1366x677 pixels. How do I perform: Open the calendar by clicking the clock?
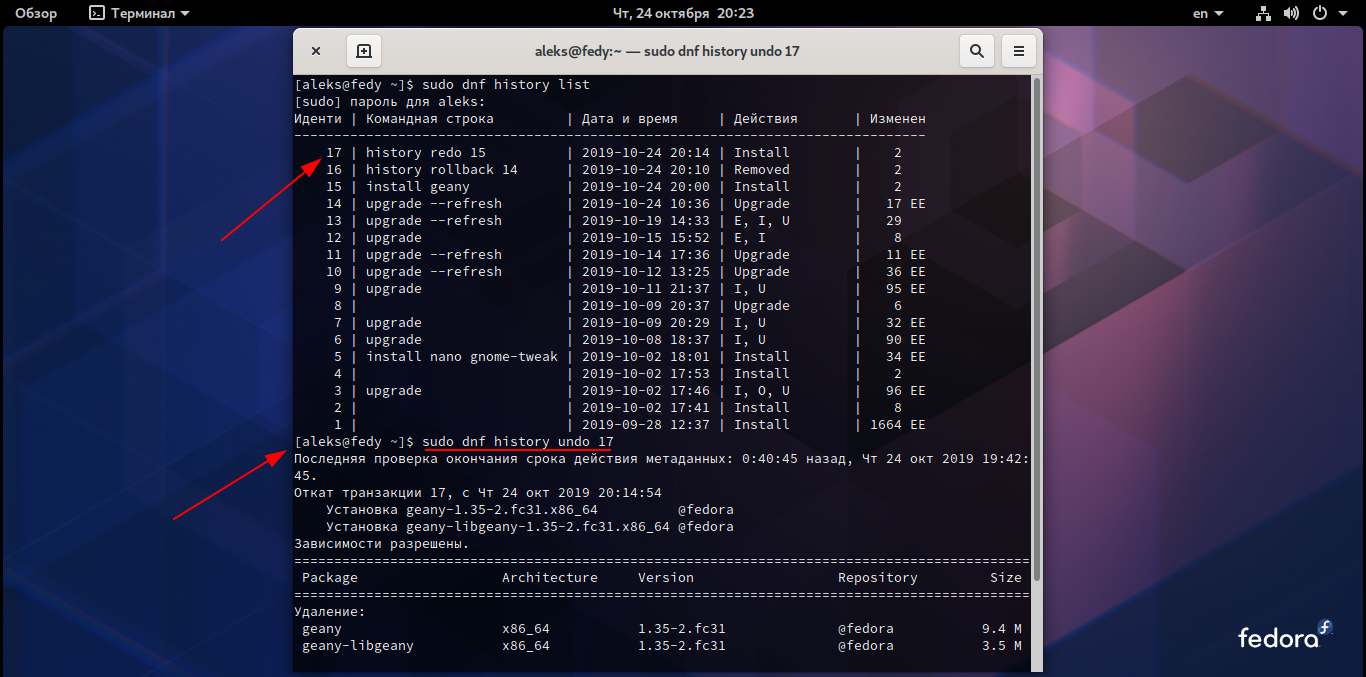[x=683, y=13]
